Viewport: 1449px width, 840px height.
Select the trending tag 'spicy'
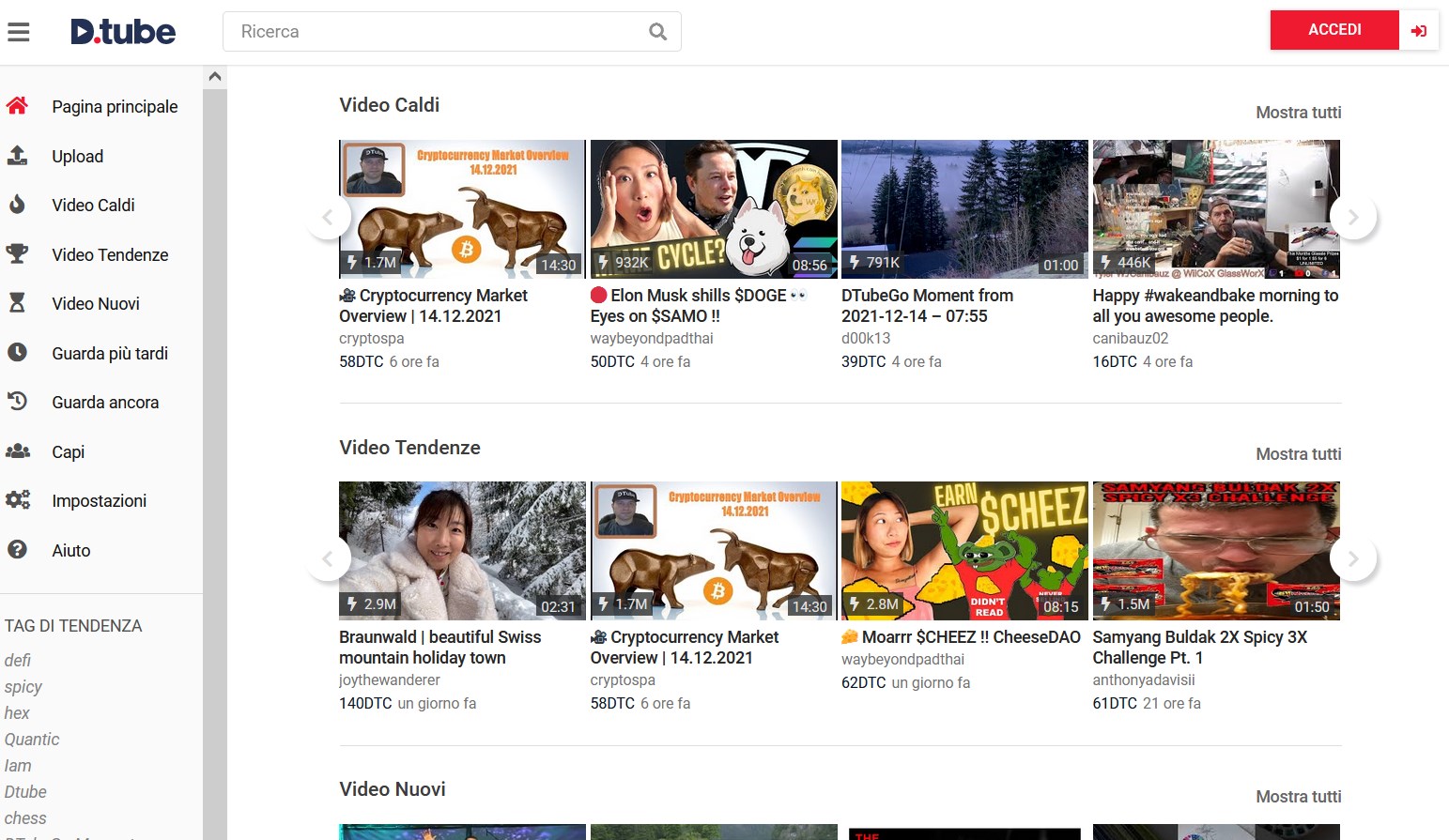click(23, 687)
